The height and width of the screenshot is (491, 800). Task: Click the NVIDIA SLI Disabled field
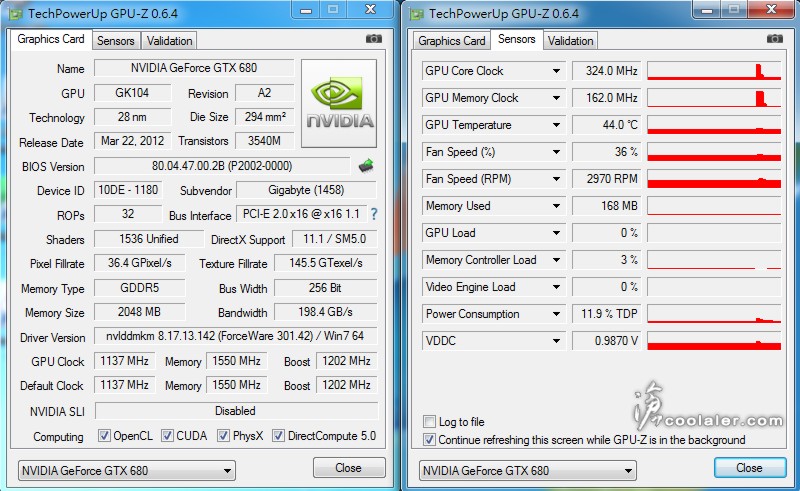(236, 411)
